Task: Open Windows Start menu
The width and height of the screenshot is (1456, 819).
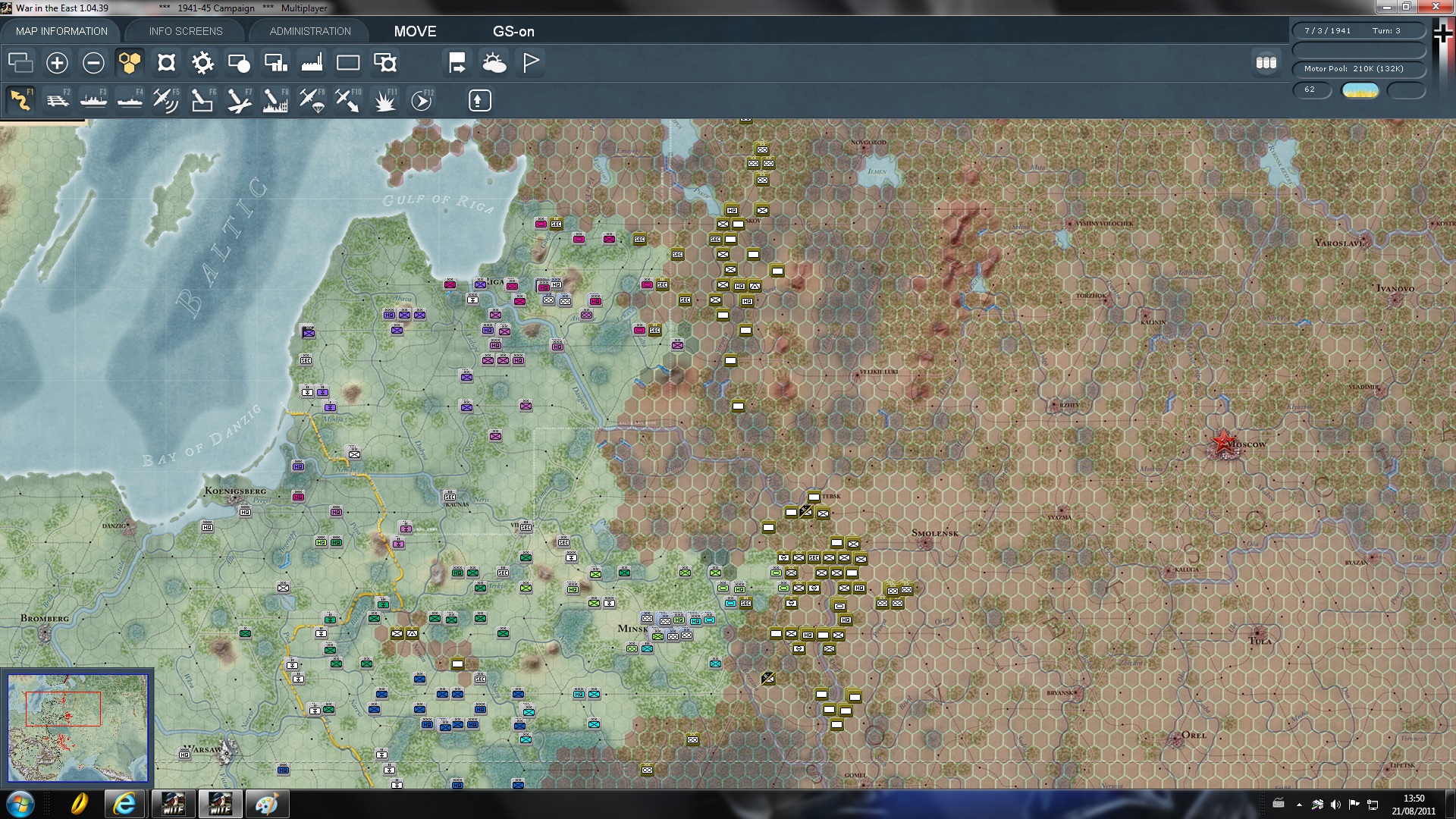Action: [x=20, y=804]
